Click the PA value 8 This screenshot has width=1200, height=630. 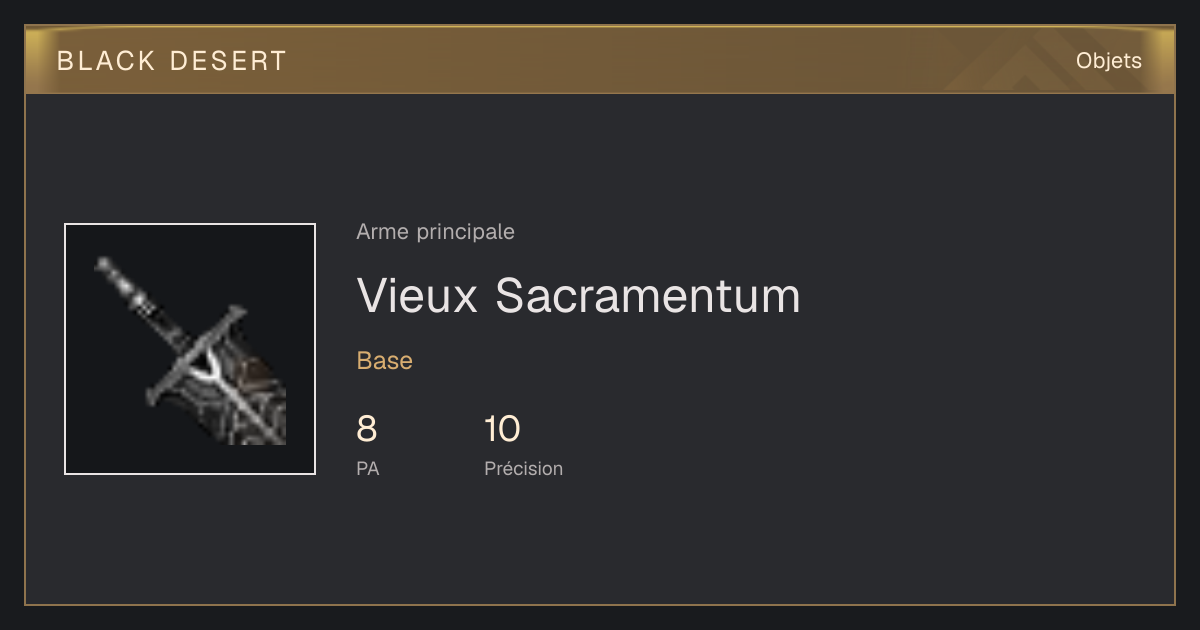click(x=366, y=429)
